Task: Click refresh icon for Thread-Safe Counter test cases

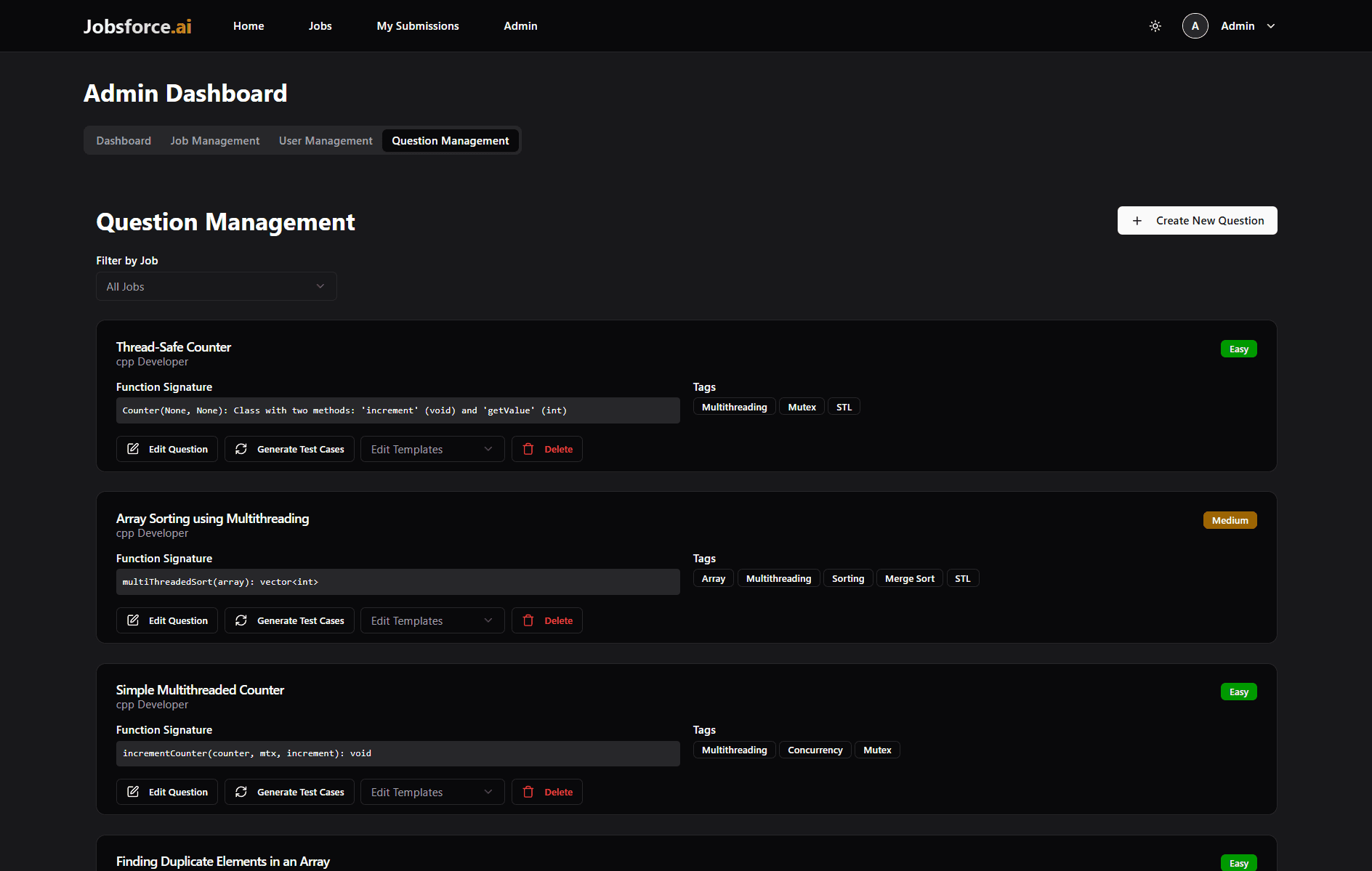Action: pyautogui.click(x=241, y=449)
